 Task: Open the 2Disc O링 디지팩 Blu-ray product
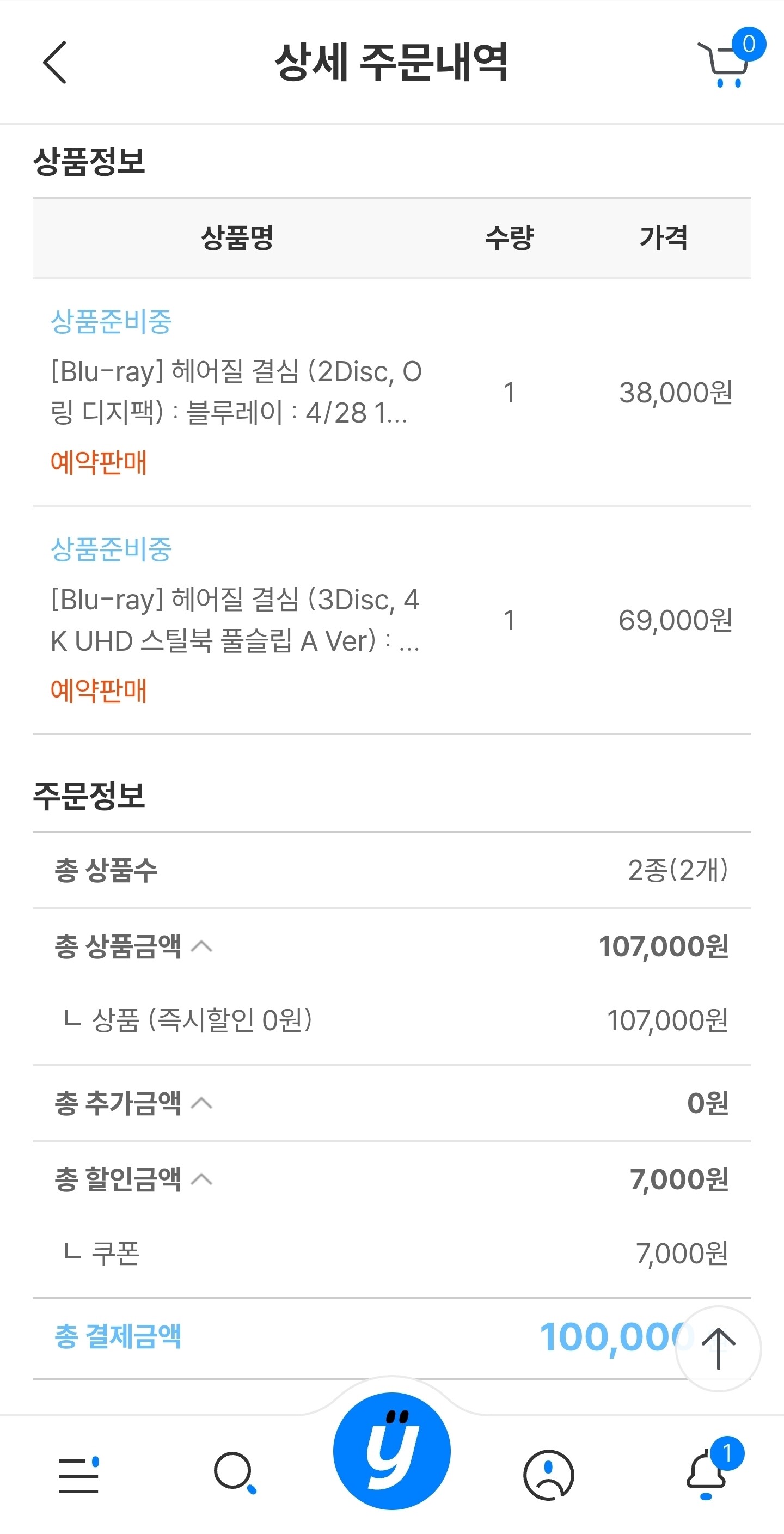(x=236, y=392)
